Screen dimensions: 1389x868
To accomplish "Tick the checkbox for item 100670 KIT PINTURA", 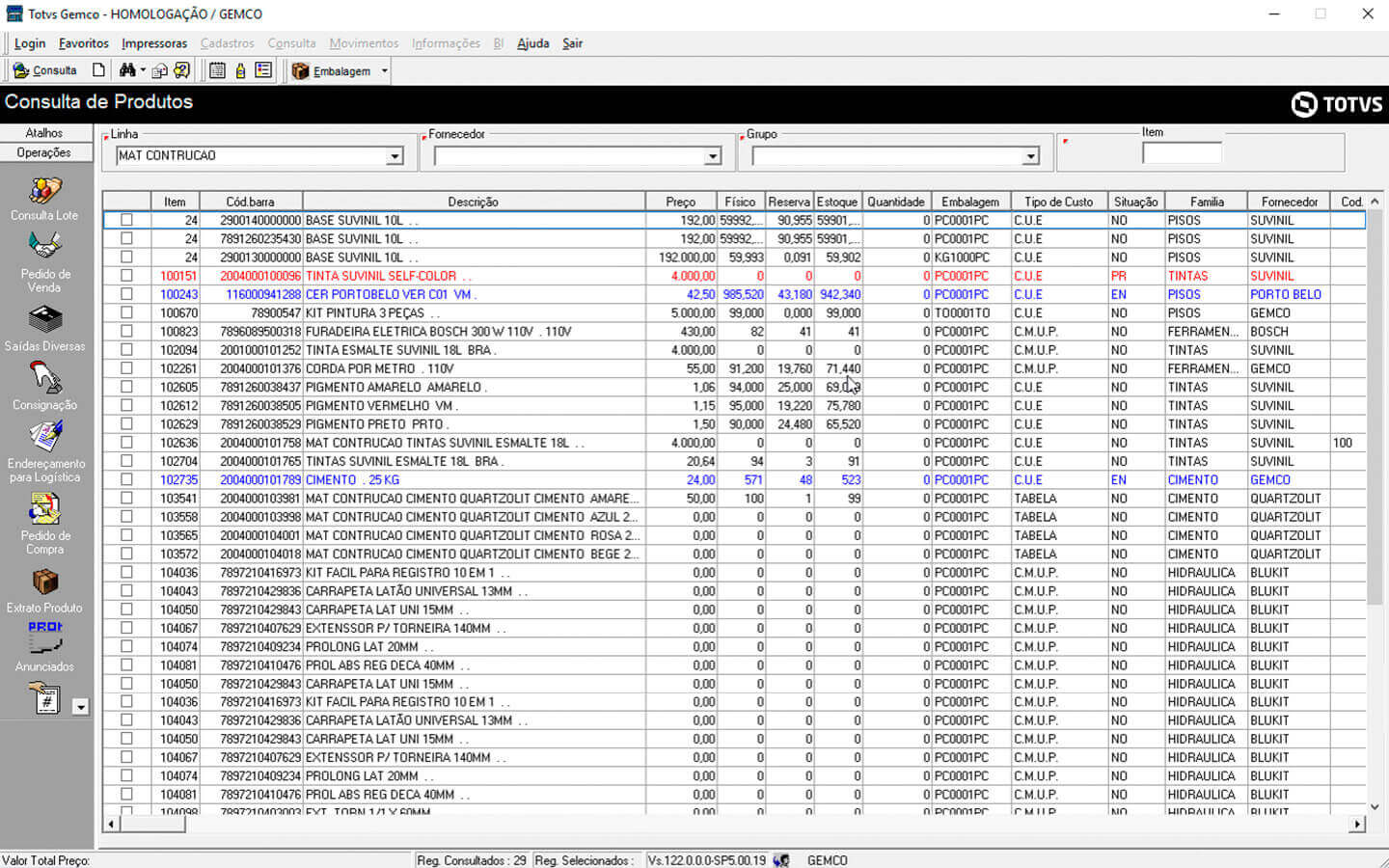I will pyautogui.click(x=126, y=312).
